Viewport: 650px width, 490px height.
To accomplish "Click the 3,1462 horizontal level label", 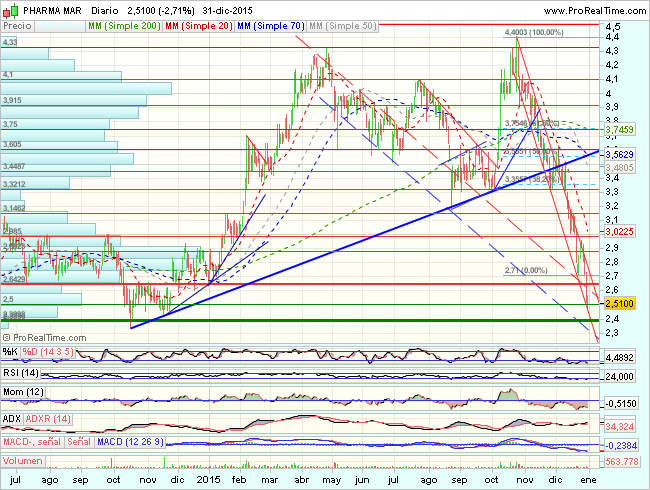I will 14,208.
